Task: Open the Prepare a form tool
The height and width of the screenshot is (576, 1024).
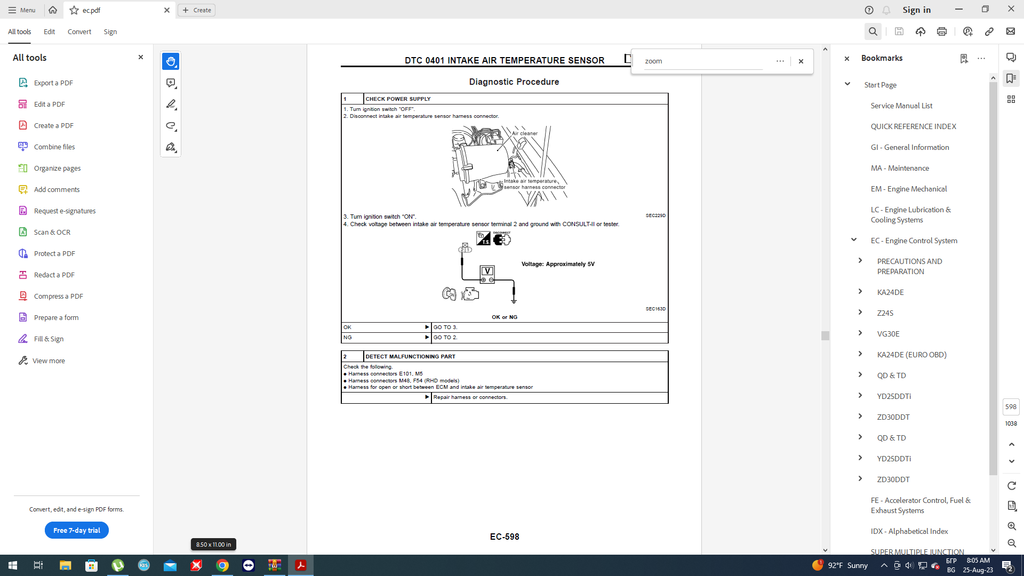Action: coord(48,317)
